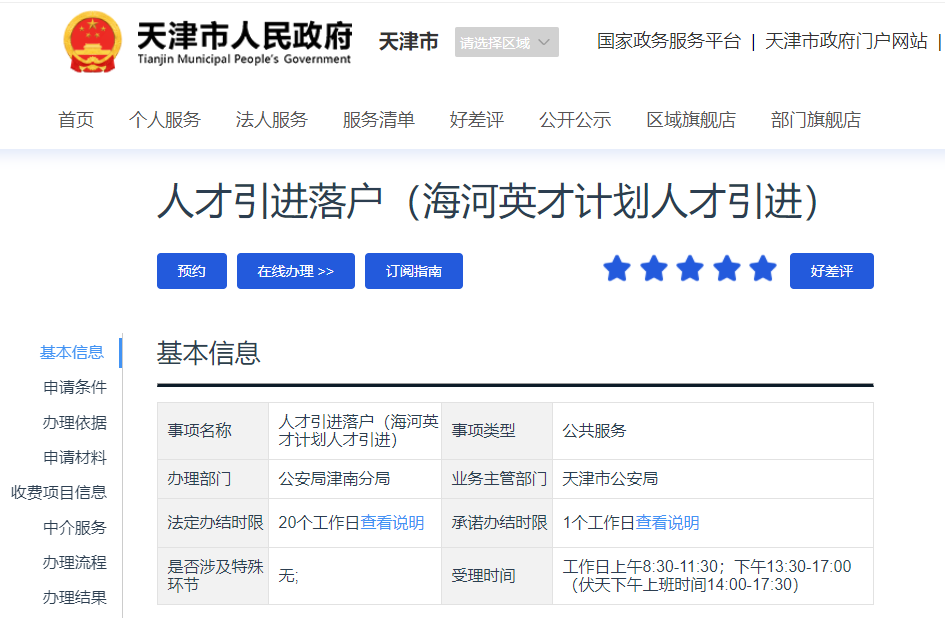The image size is (945, 619).
Task: Click the blue 好差评 button
Action: (x=832, y=271)
